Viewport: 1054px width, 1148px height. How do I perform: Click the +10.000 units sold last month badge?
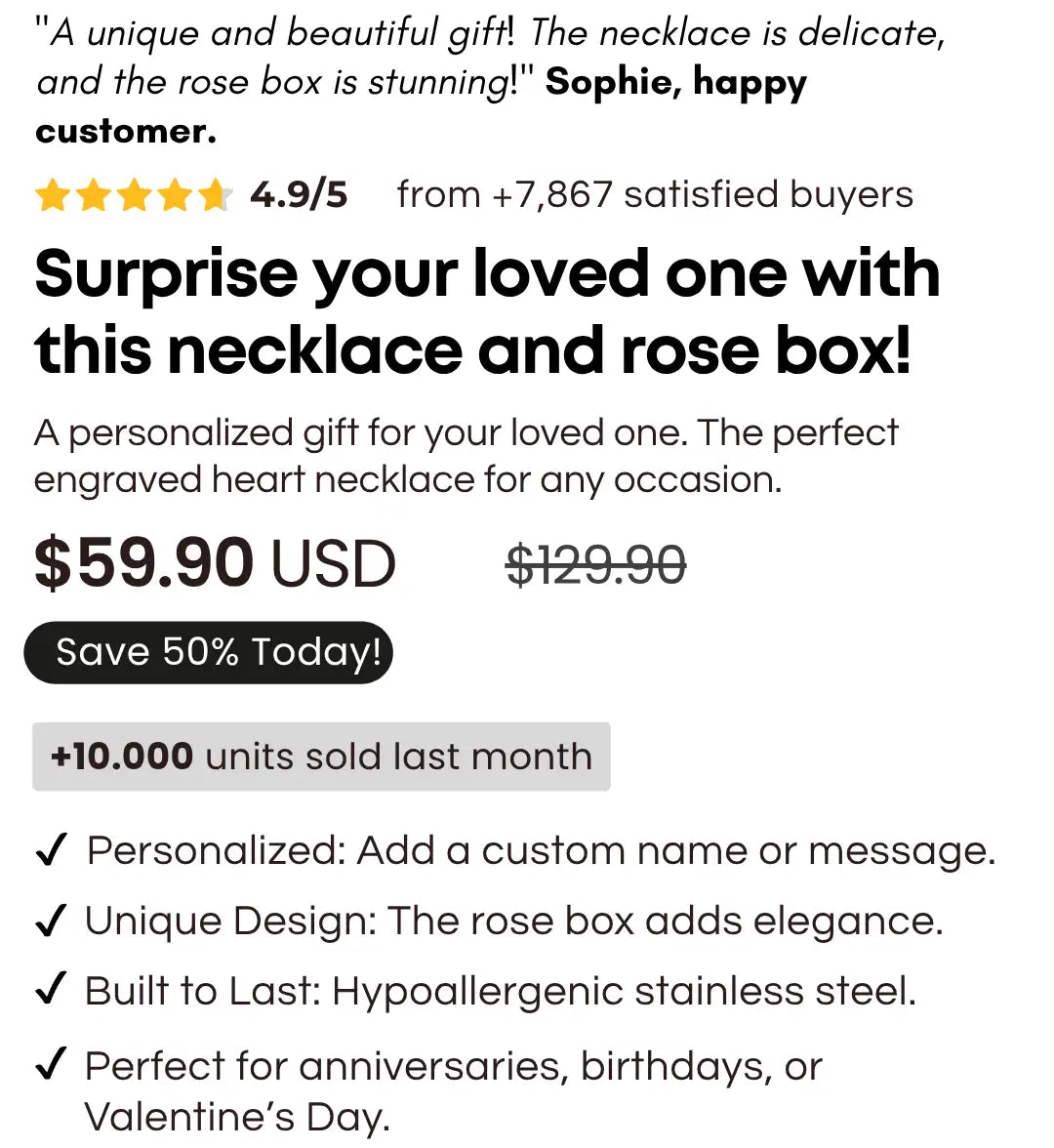coord(321,757)
